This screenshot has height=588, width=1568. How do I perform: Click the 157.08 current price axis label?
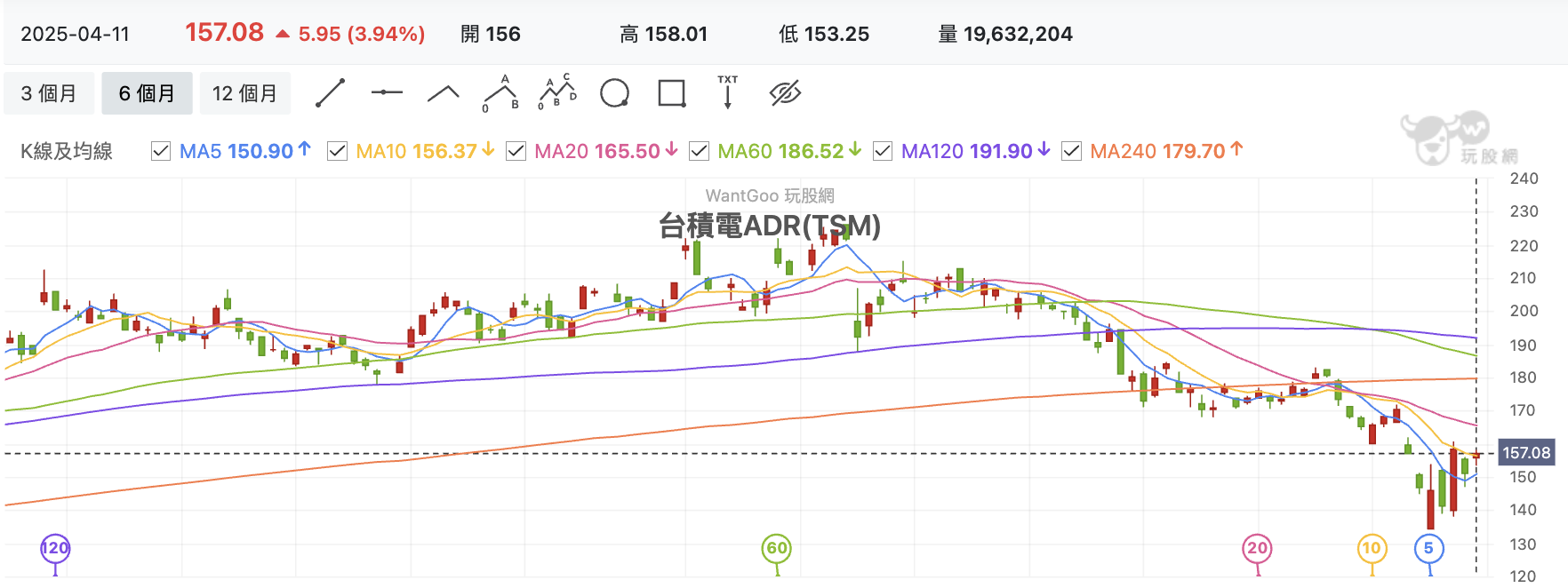tap(1526, 453)
